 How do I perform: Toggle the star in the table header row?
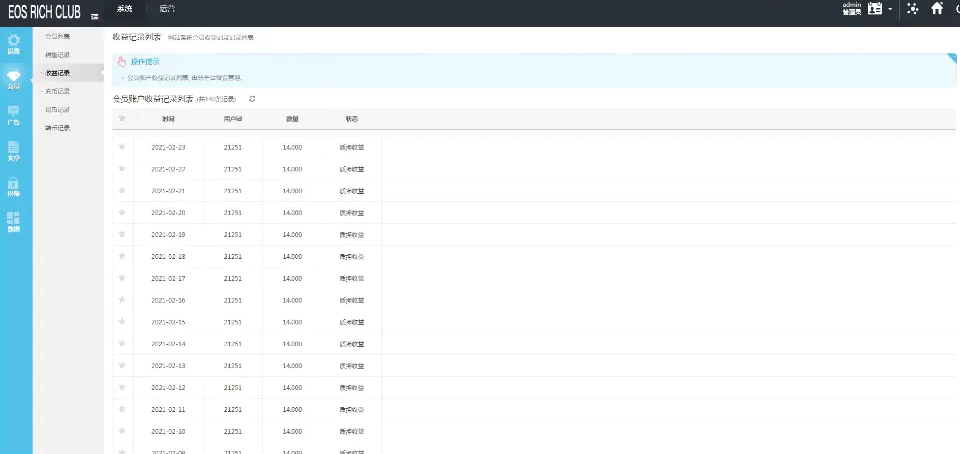(122, 118)
